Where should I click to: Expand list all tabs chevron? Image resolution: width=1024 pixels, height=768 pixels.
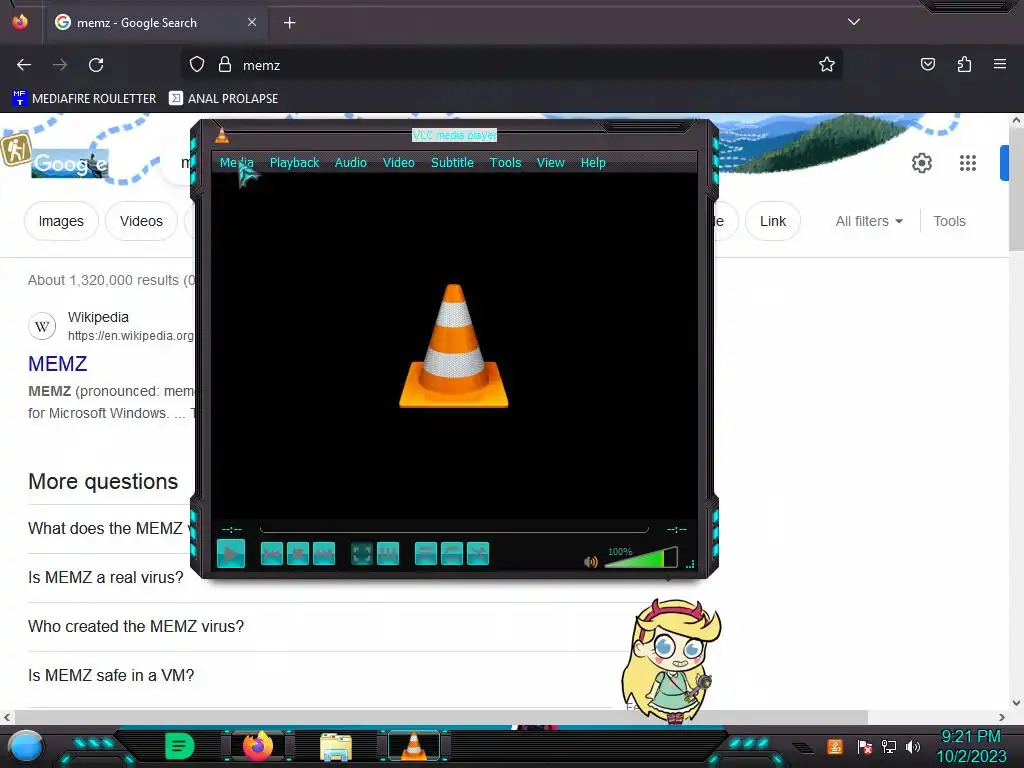click(854, 22)
